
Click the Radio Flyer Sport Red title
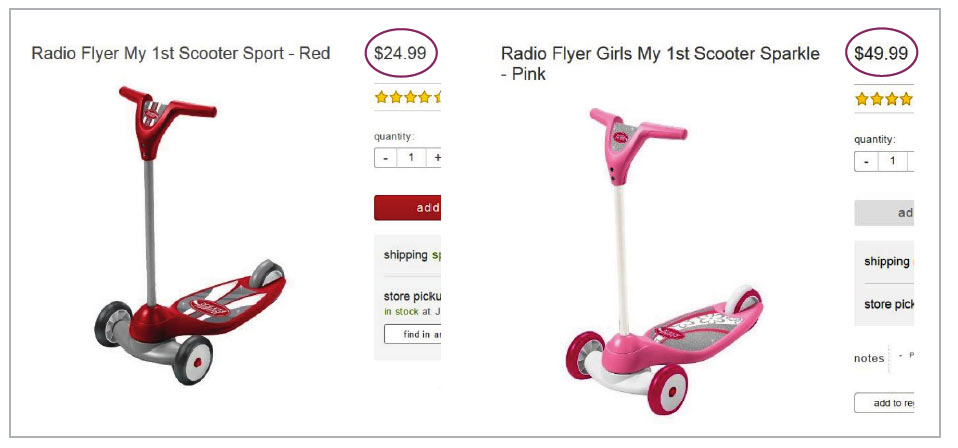(x=181, y=53)
